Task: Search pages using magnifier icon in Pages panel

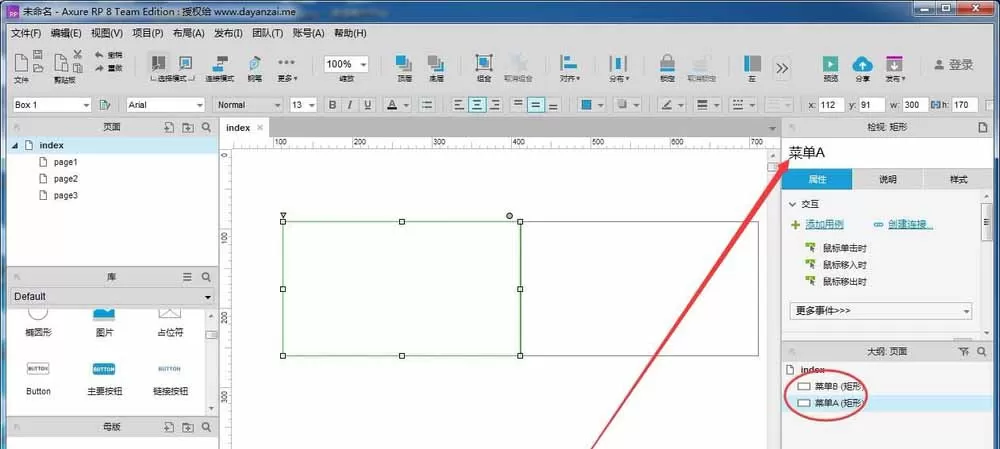Action: pyautogui.click(x=206, y=128)
